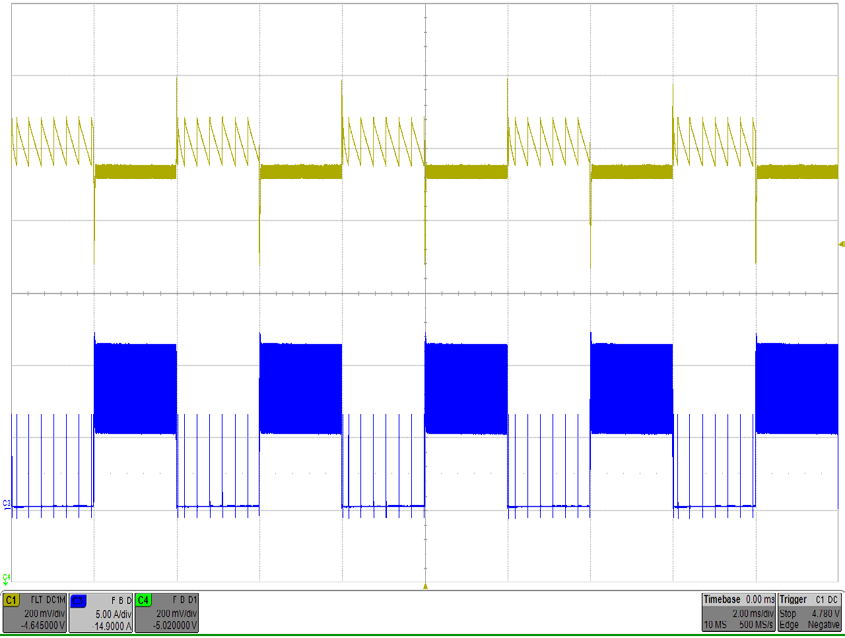Viewport: 845px width, 638px height.
Task: Click the trigger level value 4.780 V
Action: (x=824, y=613)
